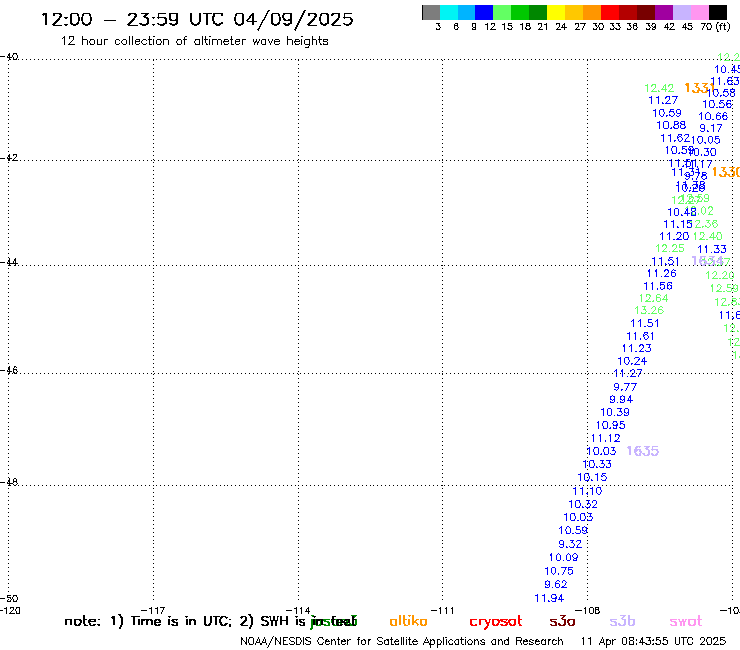This screenshot has width=740, height=650.
Task: Click the green wave height value 12.64
Action: 654,298
